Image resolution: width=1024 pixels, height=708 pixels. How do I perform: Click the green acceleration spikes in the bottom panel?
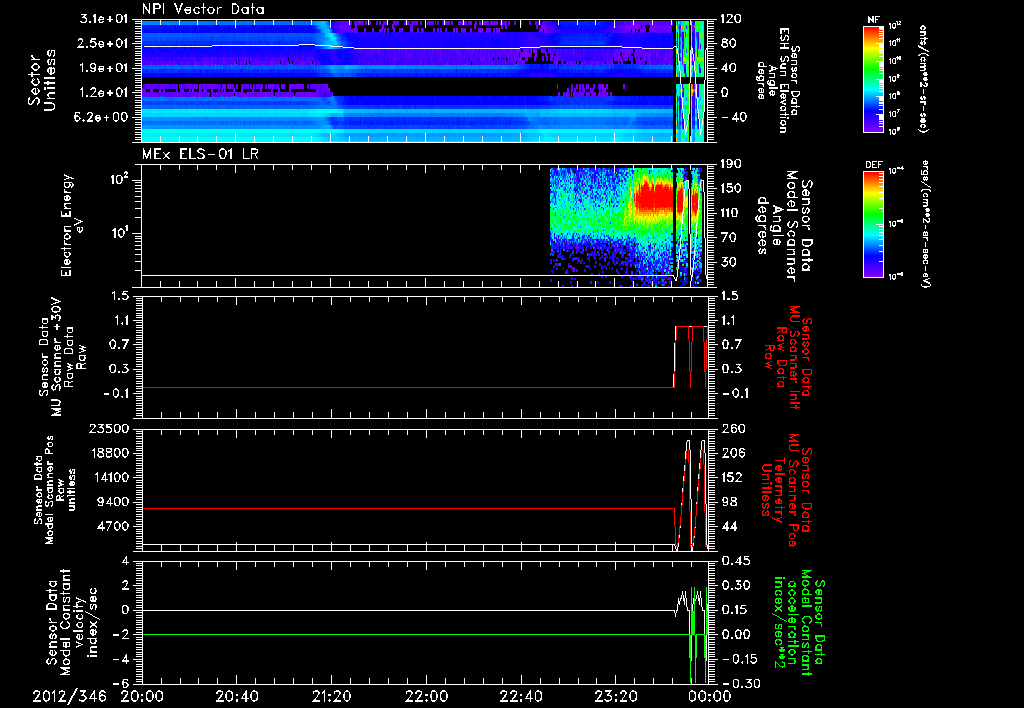click(x=698, y=634)
